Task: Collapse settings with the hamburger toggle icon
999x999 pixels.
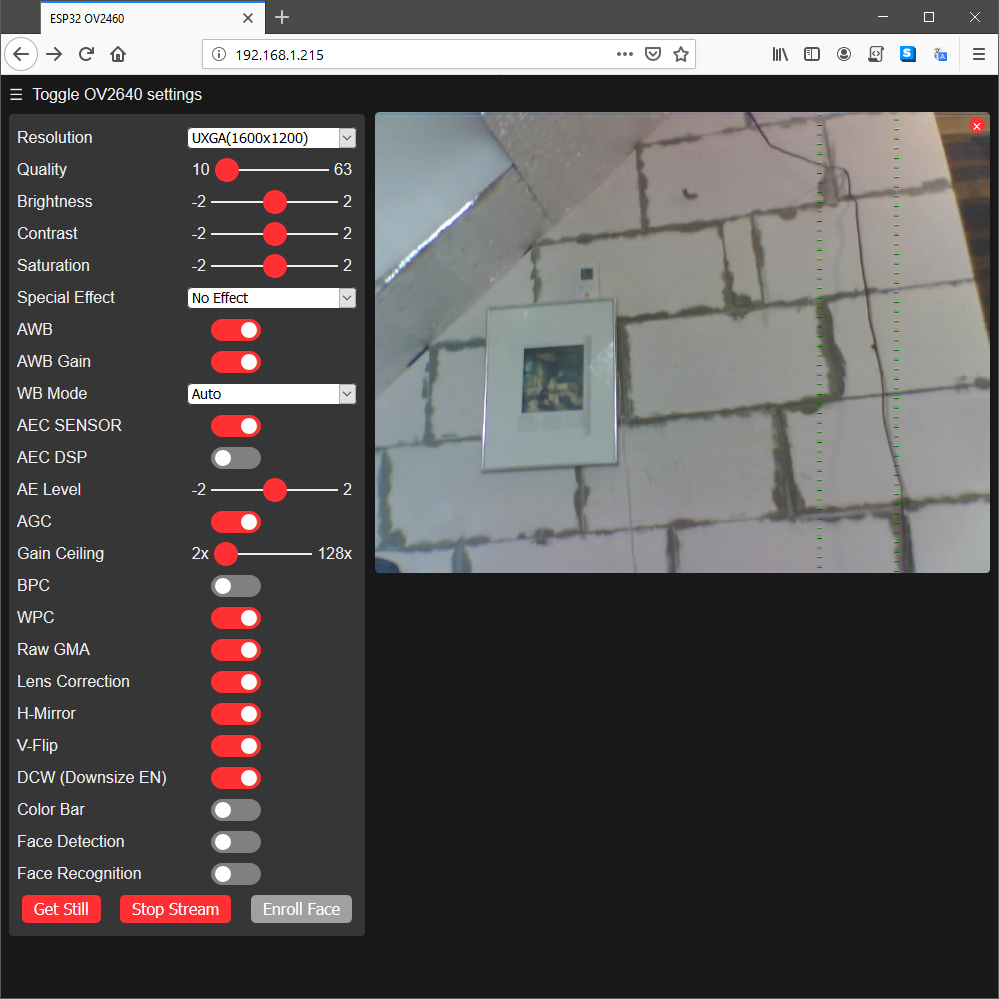Action: click(x=17, y=94)
